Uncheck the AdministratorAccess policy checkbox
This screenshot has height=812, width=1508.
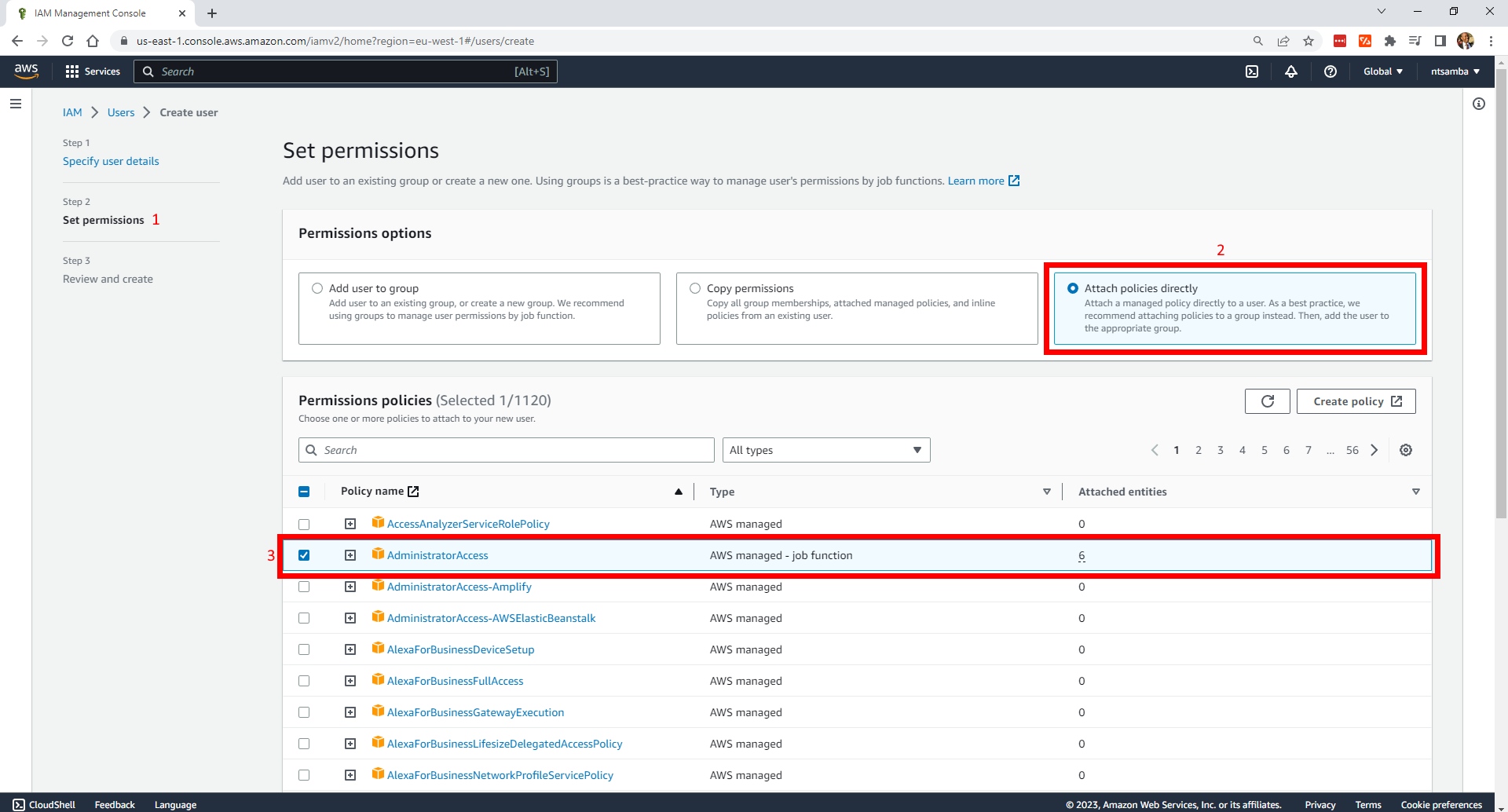pyautogui.click(x=304, y=555)
